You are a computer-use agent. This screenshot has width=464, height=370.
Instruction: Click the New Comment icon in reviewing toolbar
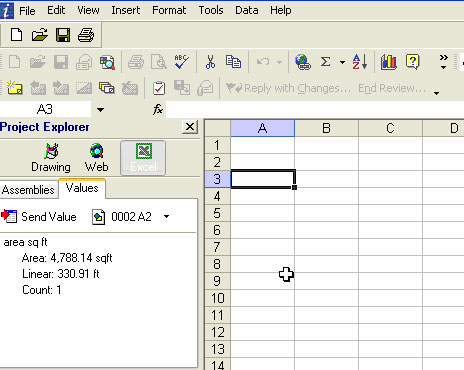pos(15,88)
